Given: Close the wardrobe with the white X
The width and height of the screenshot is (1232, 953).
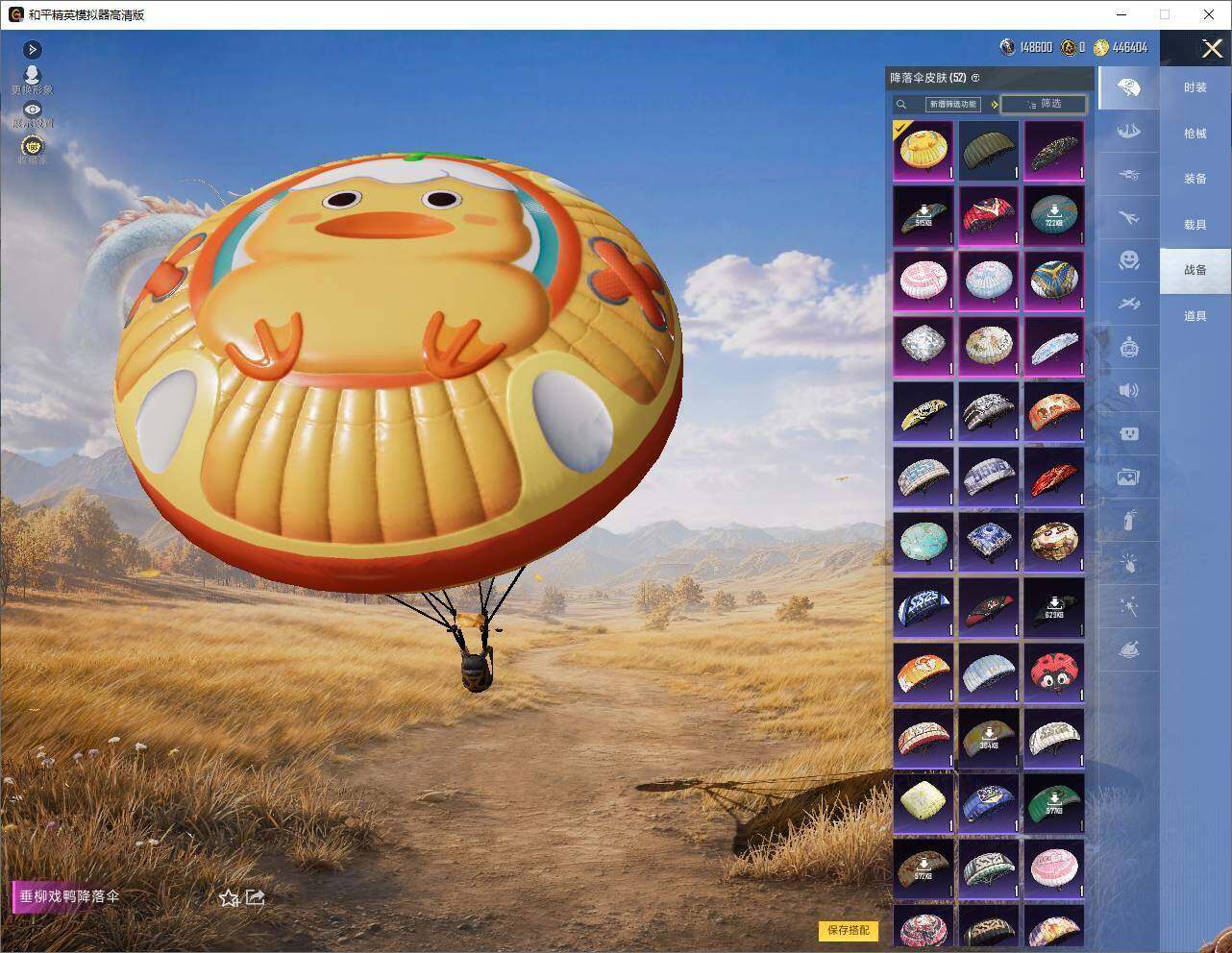Looking at the screenshot, I should click(1212, 48).
